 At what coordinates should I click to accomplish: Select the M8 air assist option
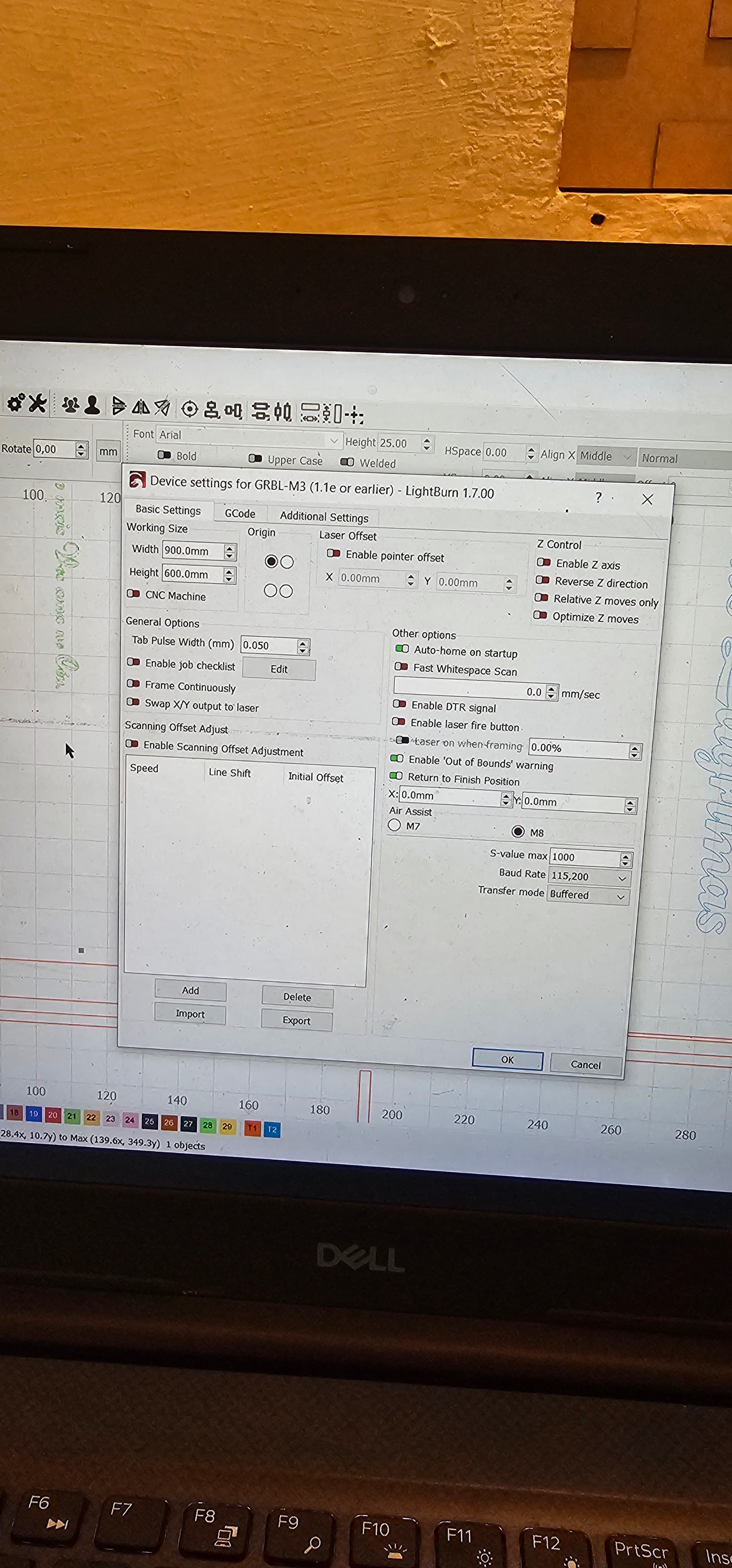[x=518, y=831]
